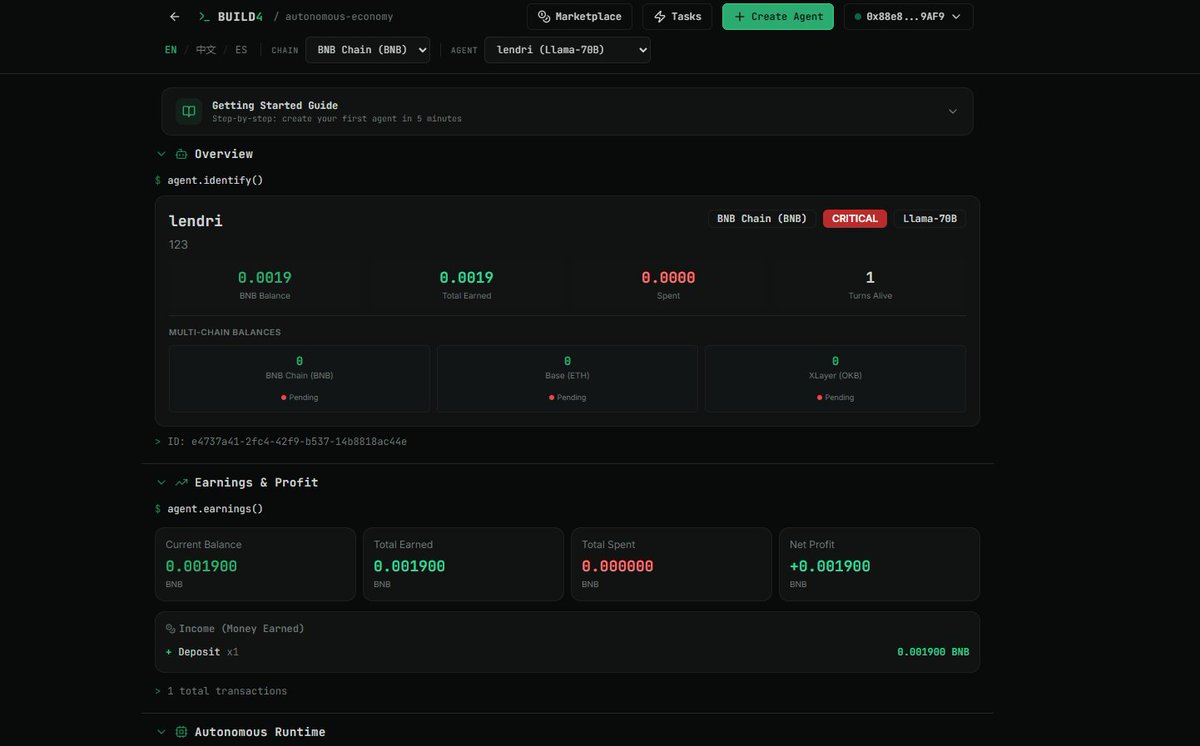This screenshot has height=746, width=1200.
Task: Click the Overview robot icon
Action: 181,154
